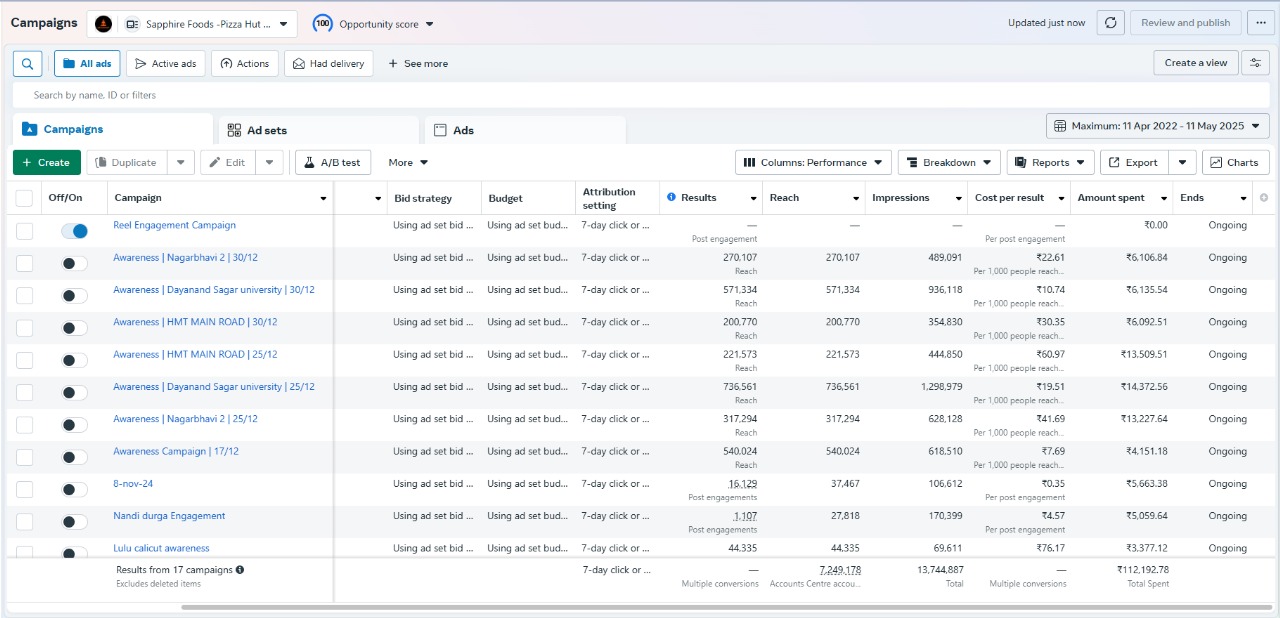The image size is (1280, 618).
Task: Click the search by name, ID or filters field
Action: [x=640, y=95]
